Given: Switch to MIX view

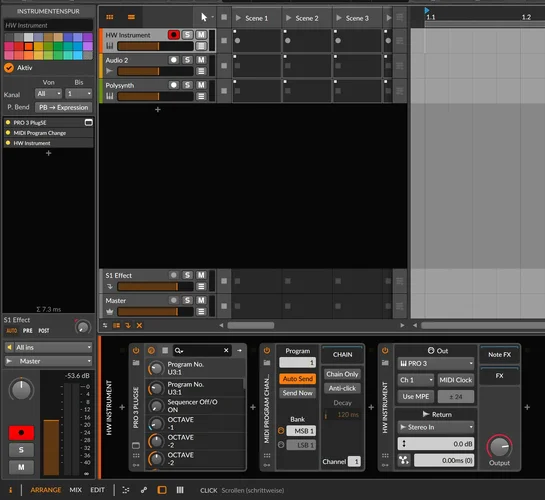Looking at the screenshot, I should point(75,490).
